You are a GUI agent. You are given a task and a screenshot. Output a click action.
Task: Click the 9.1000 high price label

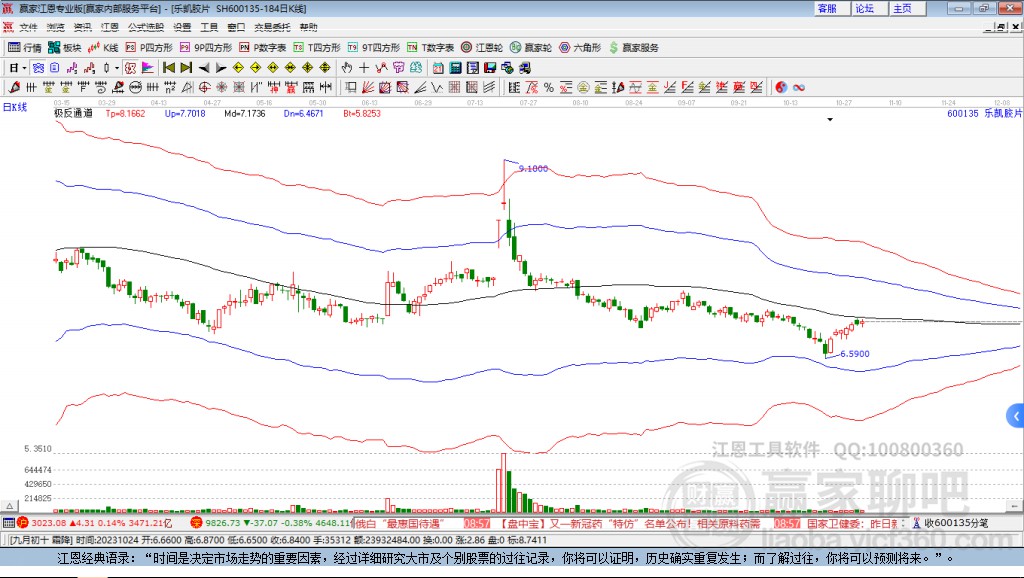[x=533, y=169]
